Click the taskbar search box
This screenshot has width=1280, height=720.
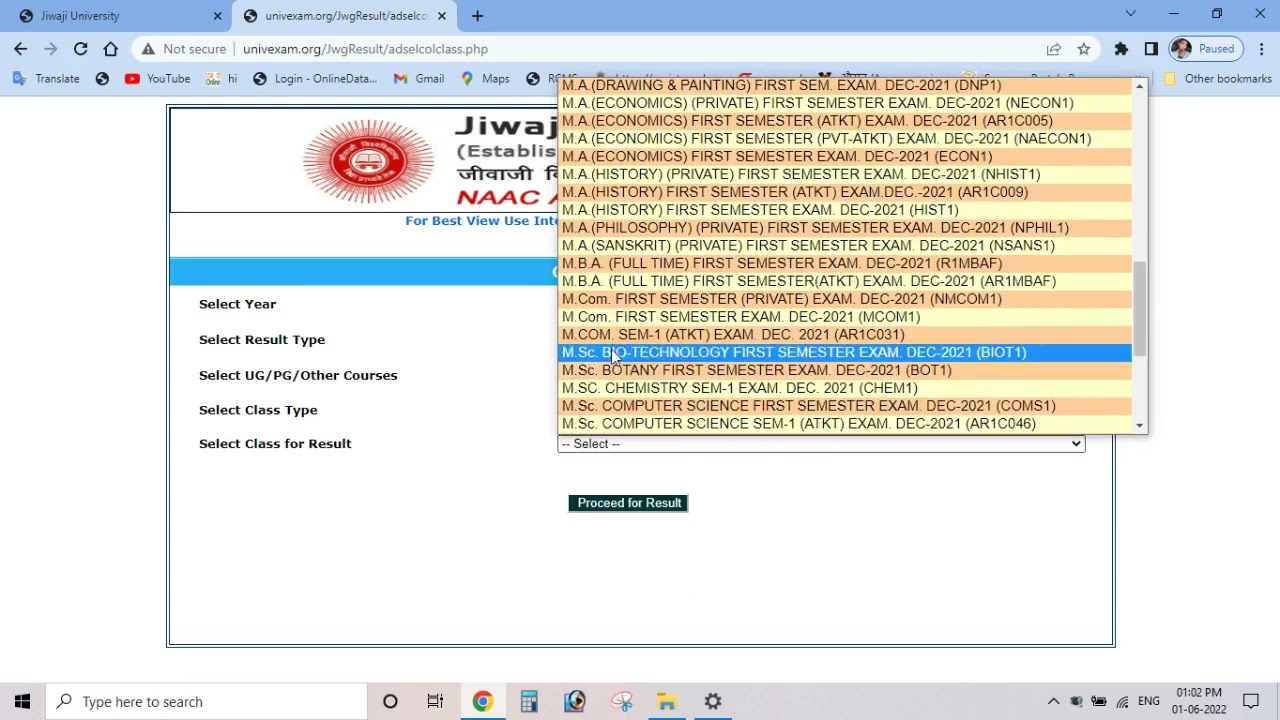[208, 701]
